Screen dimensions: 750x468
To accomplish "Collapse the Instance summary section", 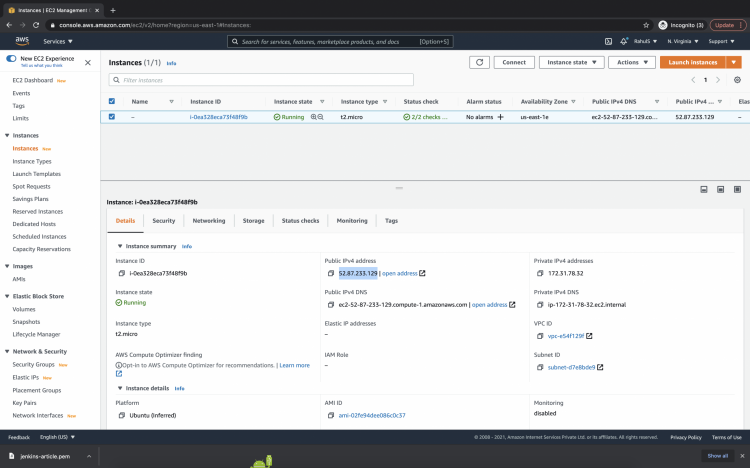I will 120,246.
